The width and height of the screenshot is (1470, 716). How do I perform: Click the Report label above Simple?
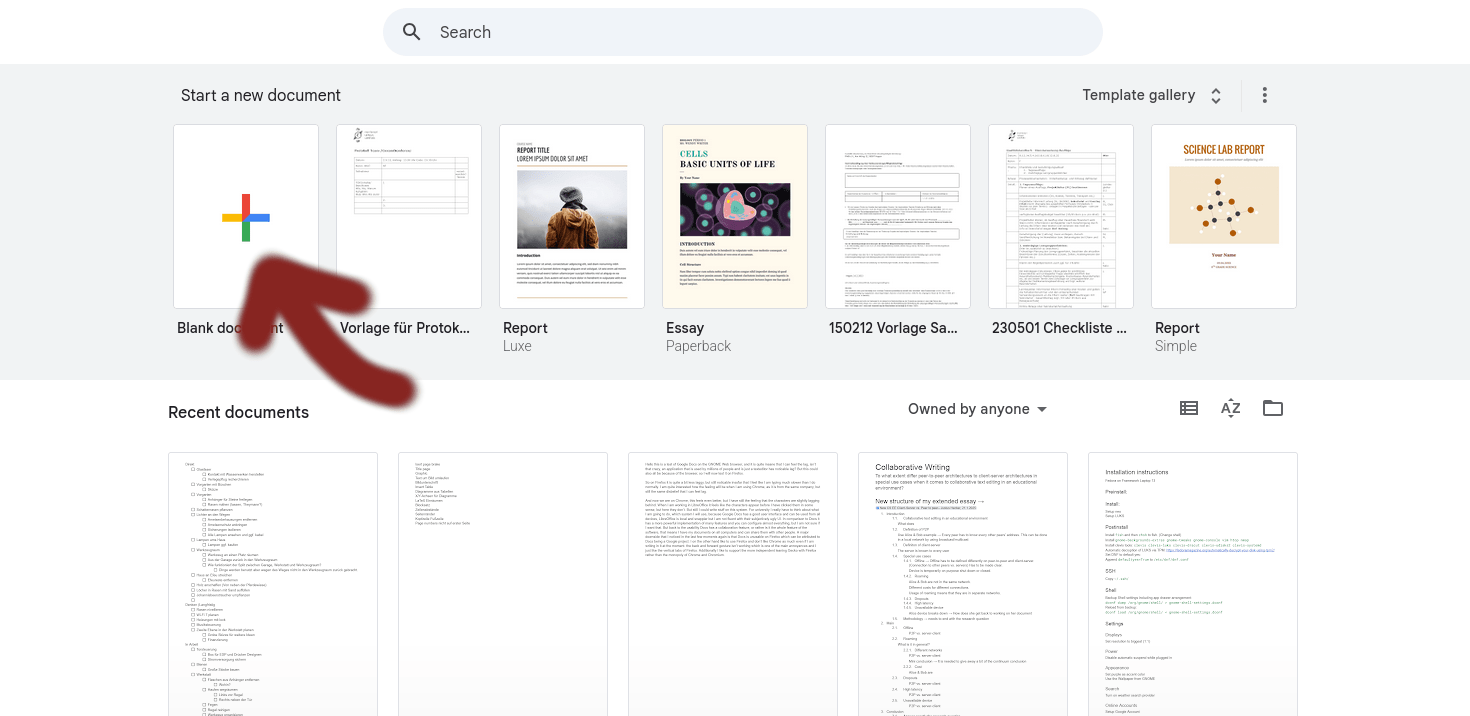point(1177,328)
